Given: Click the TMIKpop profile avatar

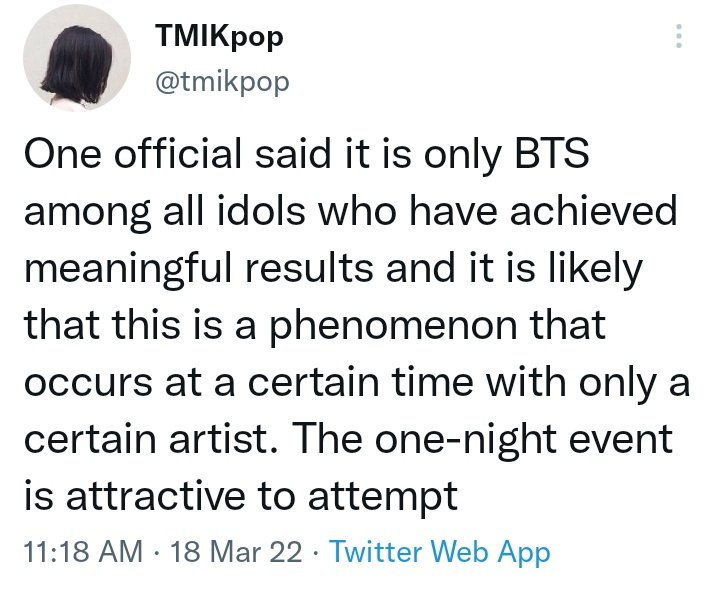Looking at the screenshot, I should click(77, 58).
